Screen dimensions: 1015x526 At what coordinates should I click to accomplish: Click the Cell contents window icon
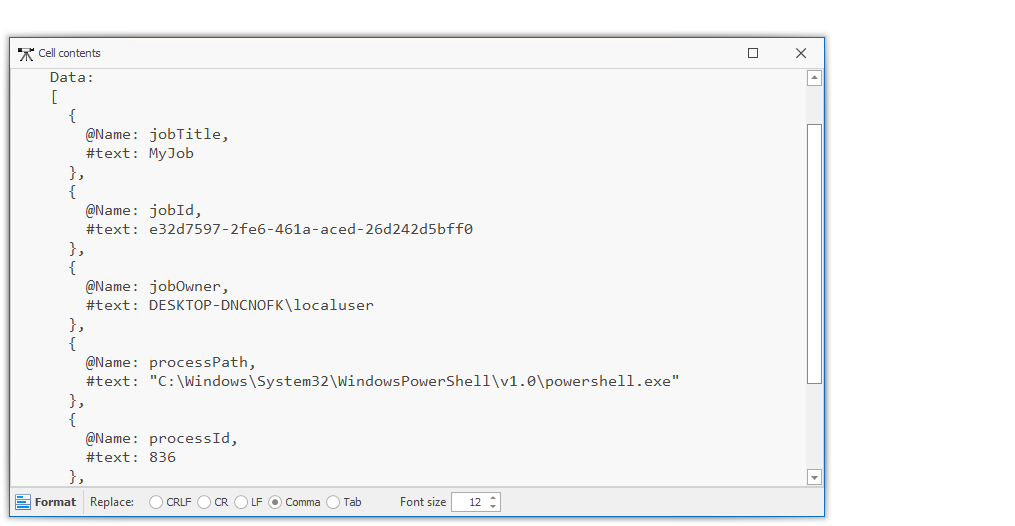(x=26, y=54)
